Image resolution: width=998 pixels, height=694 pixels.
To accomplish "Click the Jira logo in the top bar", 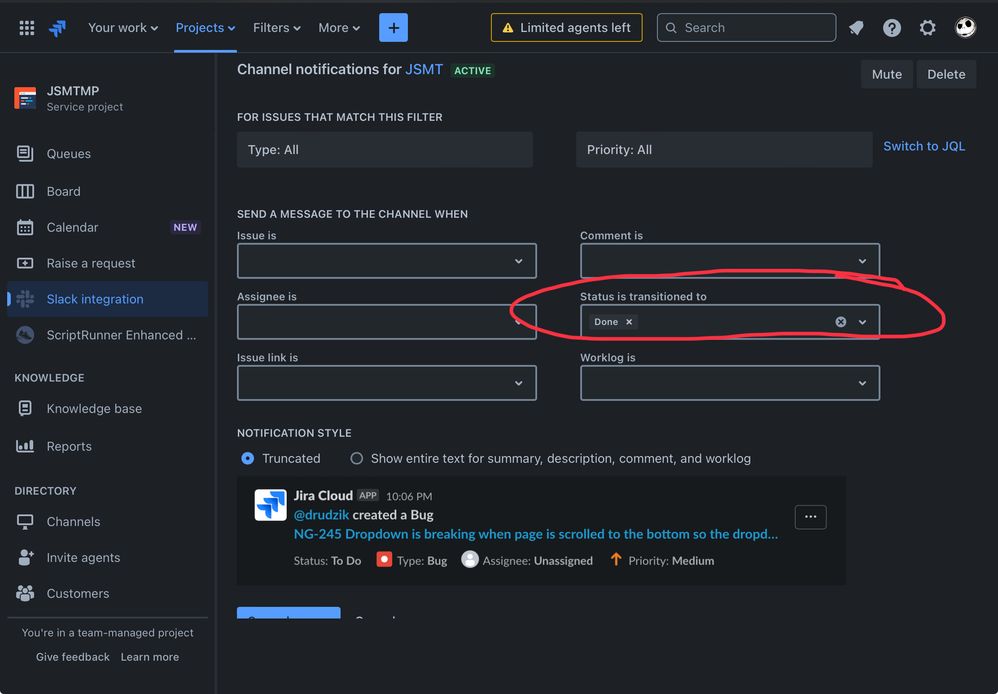I will tap(57, 28).
